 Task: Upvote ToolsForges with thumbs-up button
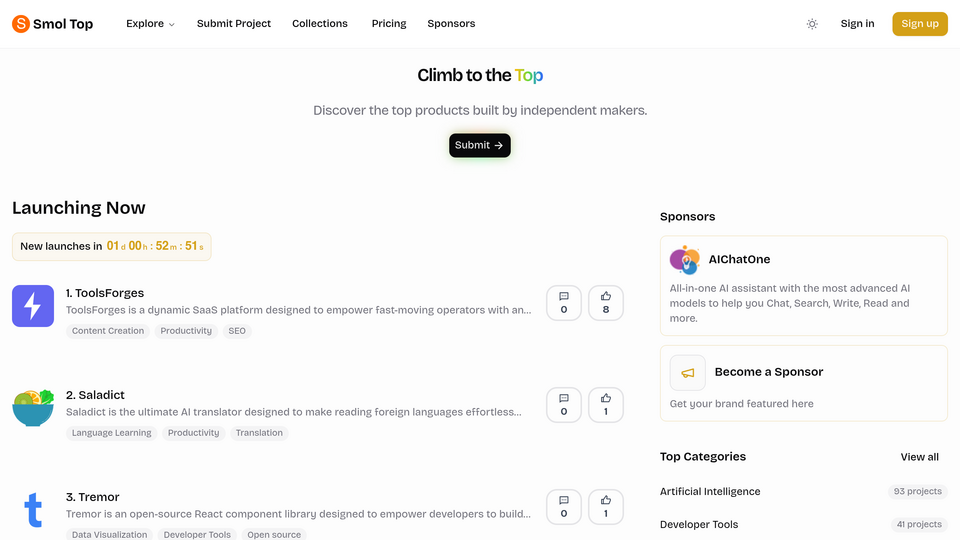pos(606,303)
